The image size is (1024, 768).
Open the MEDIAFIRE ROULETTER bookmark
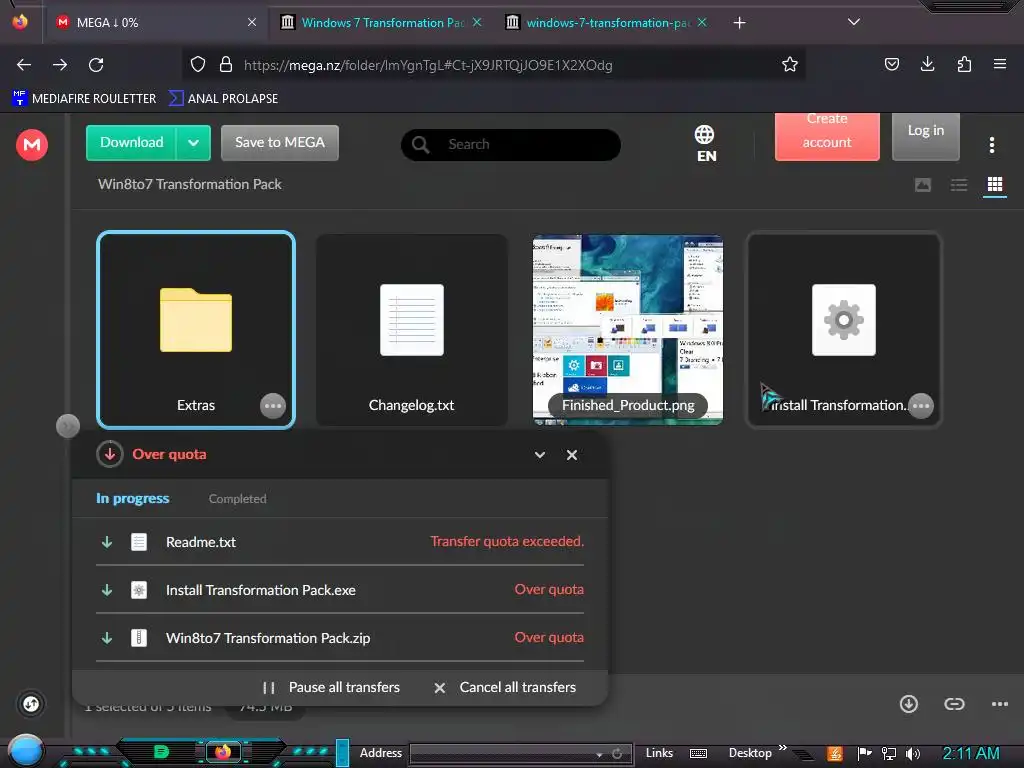click(84, 99)
